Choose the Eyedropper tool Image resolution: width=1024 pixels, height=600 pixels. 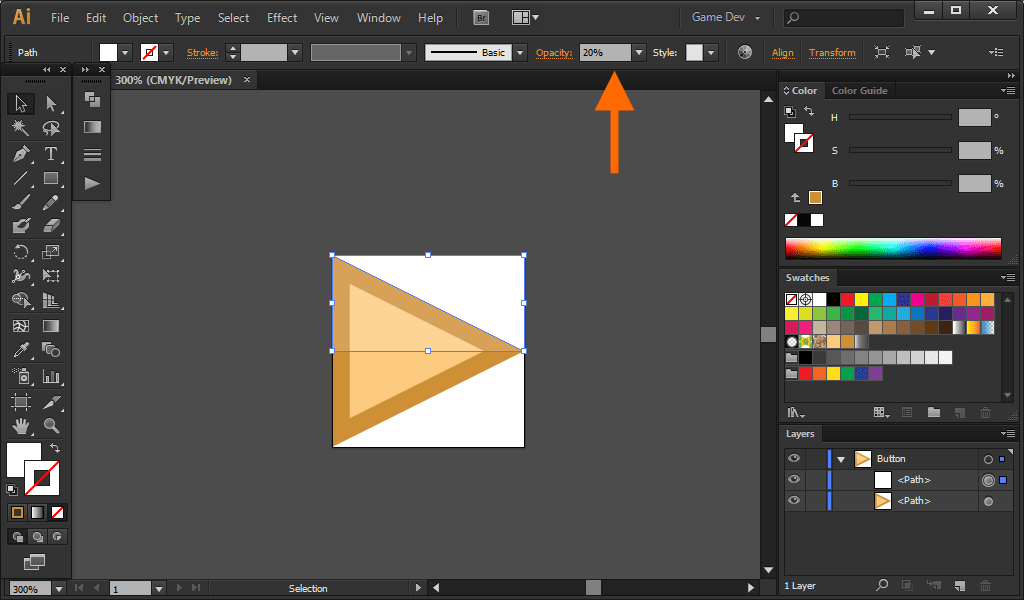(x=19, y=347)
